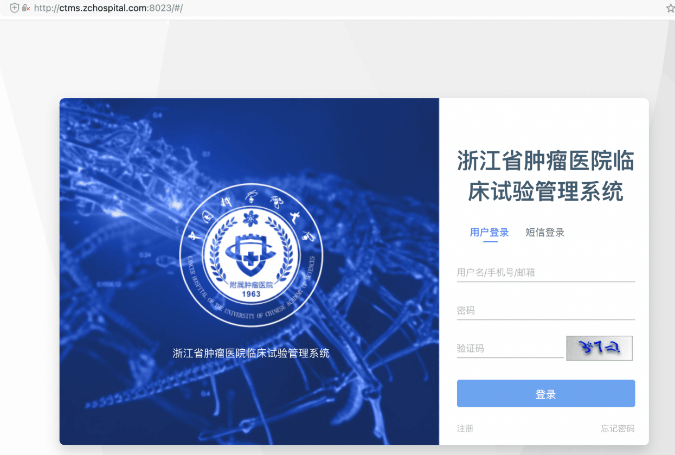Focus the 用户名/手机号/邮箱 input field
675x455 pixels.
tap(545, 272)
